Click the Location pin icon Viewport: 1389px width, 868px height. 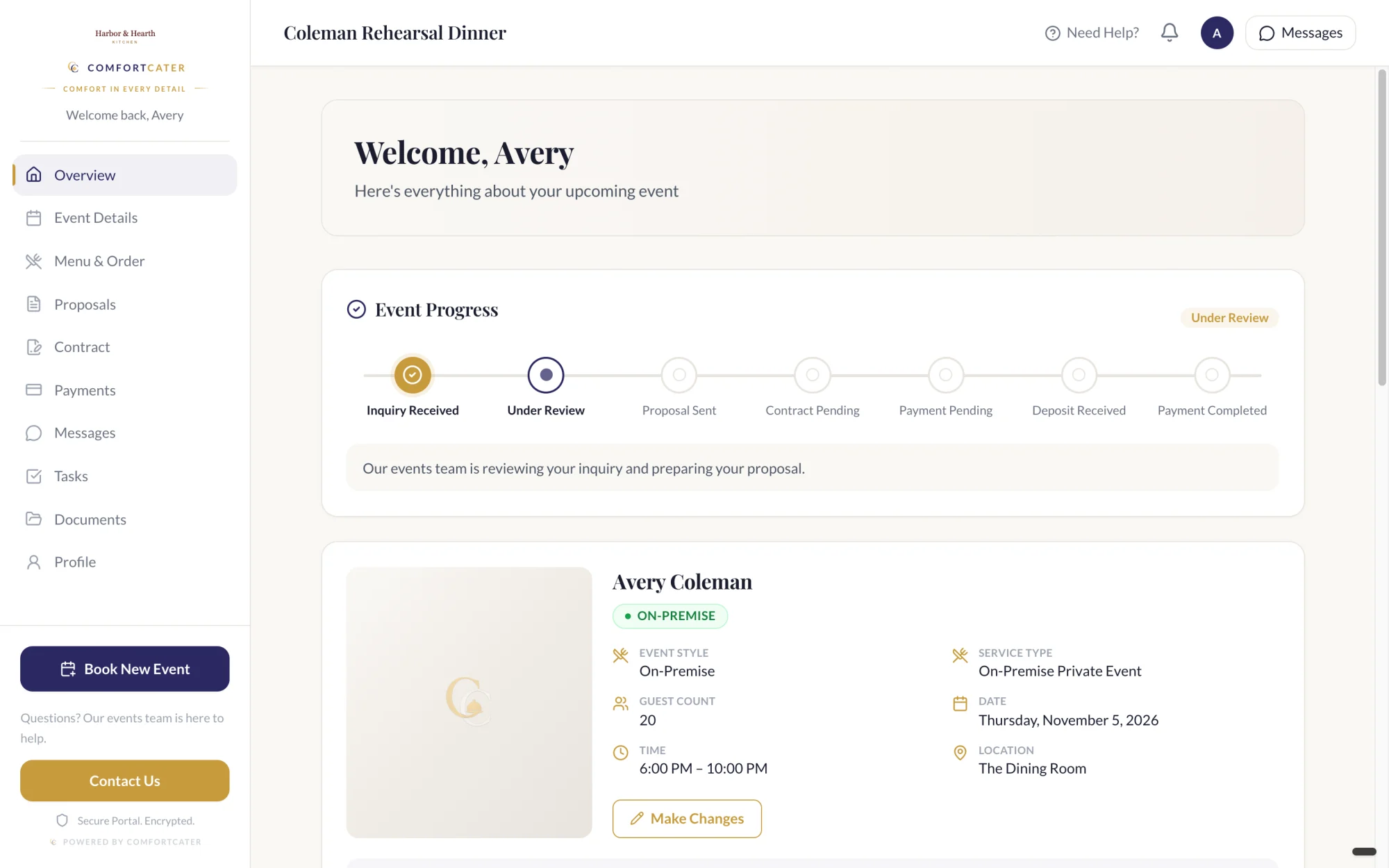point(960,753)
